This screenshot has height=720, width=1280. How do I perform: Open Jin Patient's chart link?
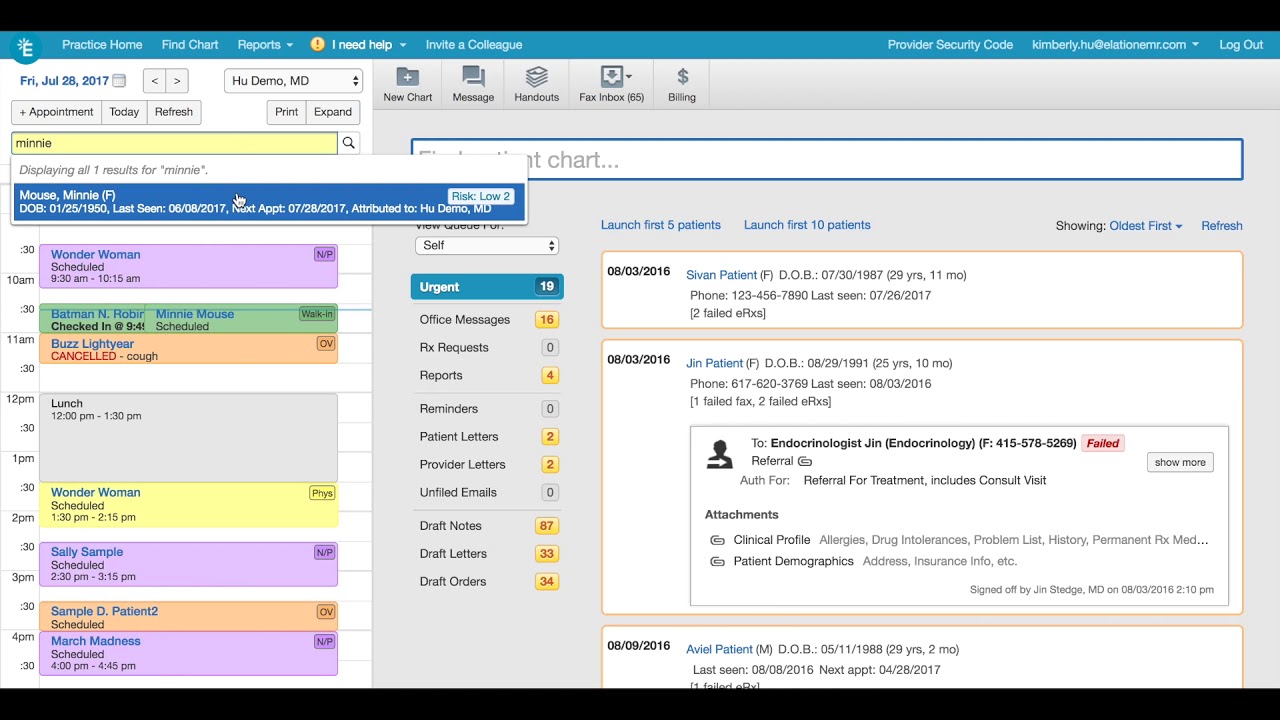click(x=715, y=364)
